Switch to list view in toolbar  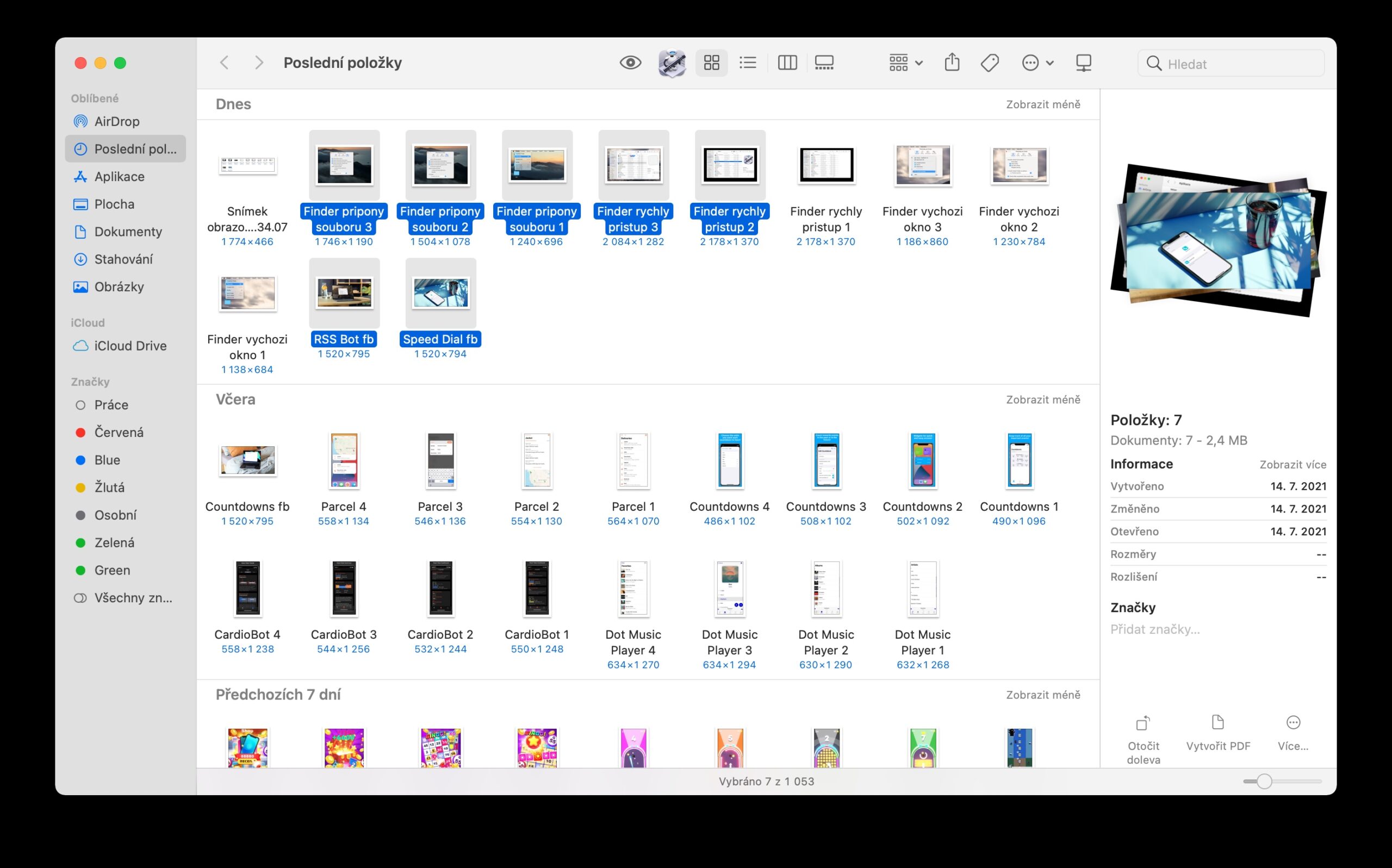click(x=748, y=63)
